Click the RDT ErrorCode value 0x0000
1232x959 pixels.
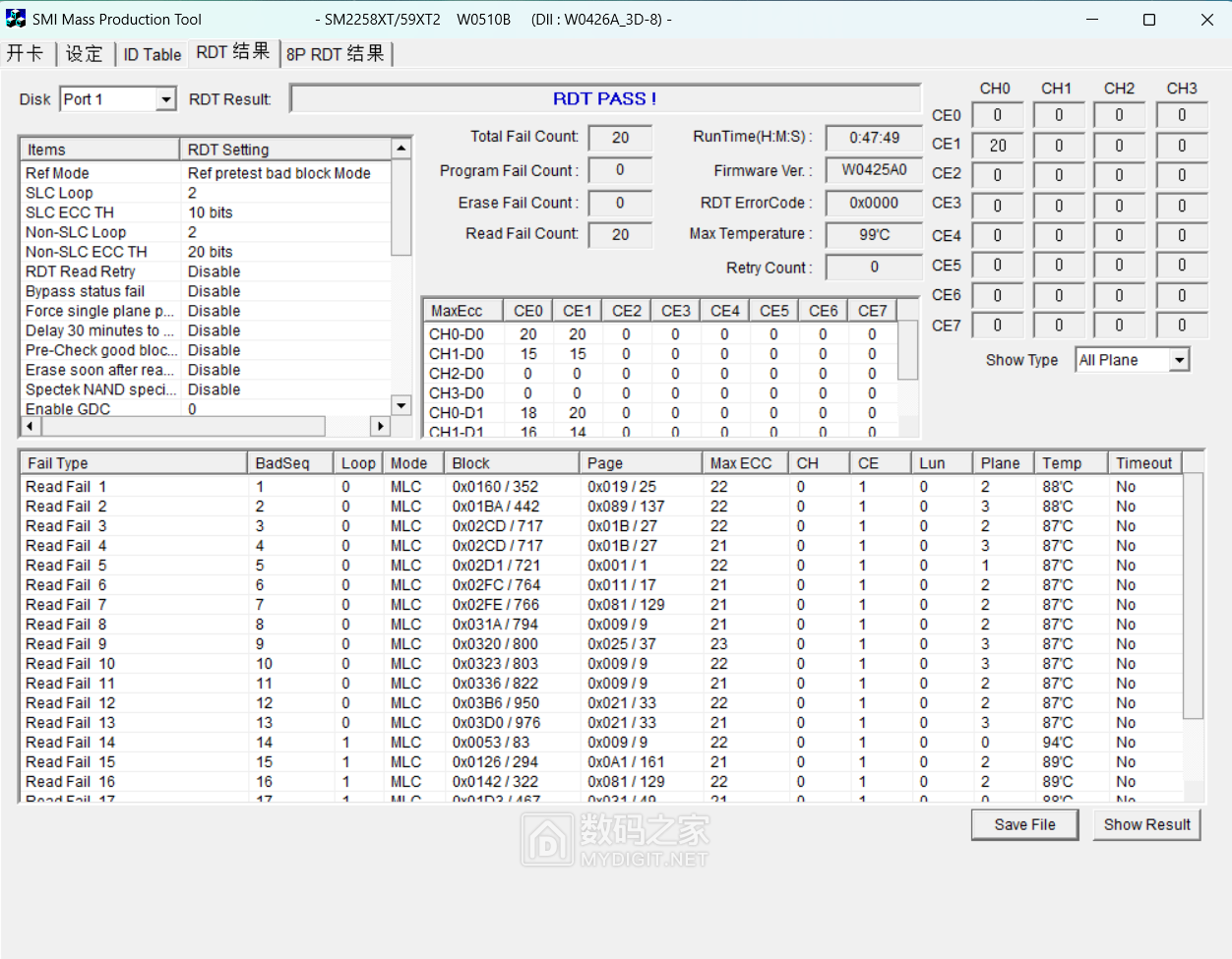tap(874, 203)
